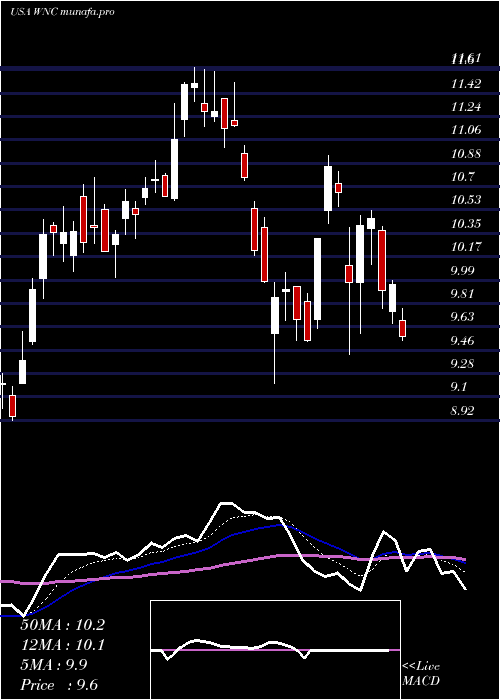Click the '5MA : 9.9' reading
Viewport: 500px width, 700px height.
tap(54, 665)
